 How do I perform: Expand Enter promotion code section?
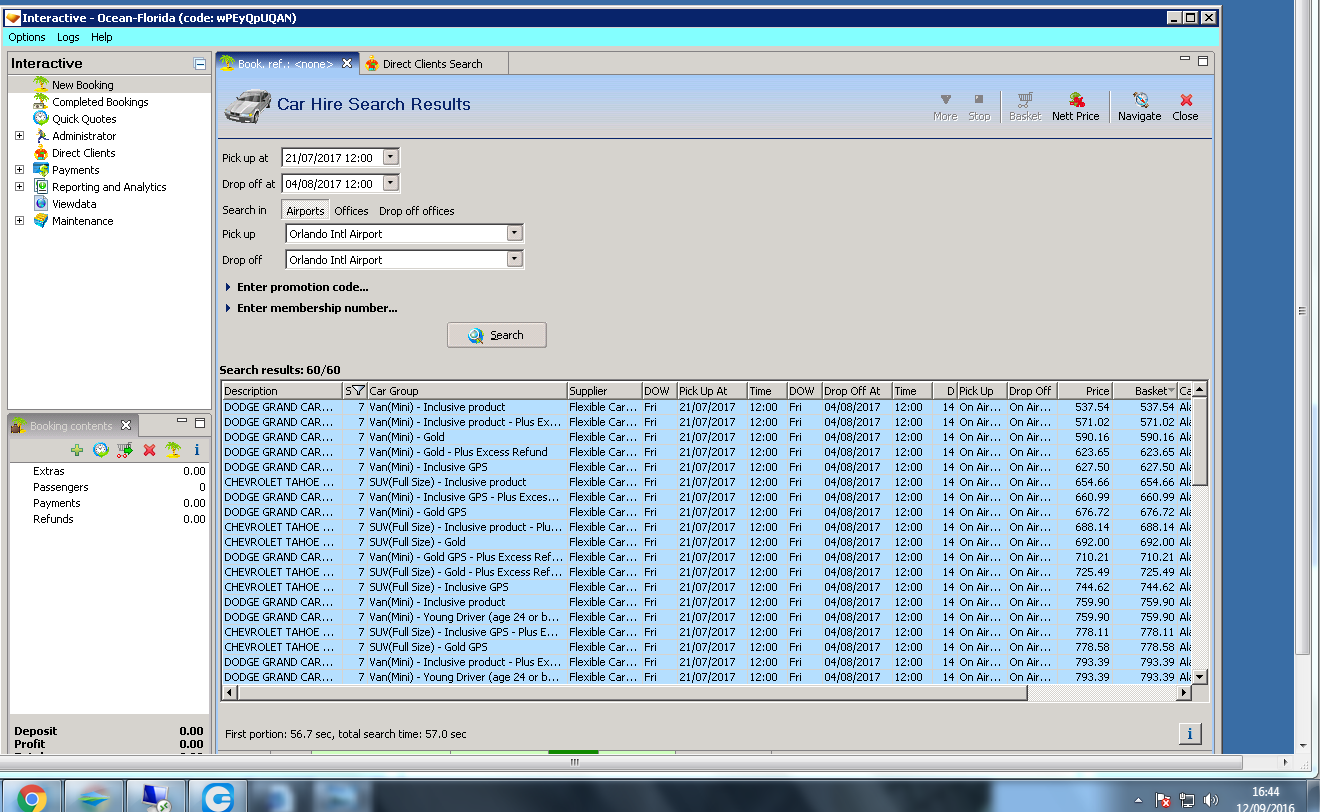[x=297, y=287]
